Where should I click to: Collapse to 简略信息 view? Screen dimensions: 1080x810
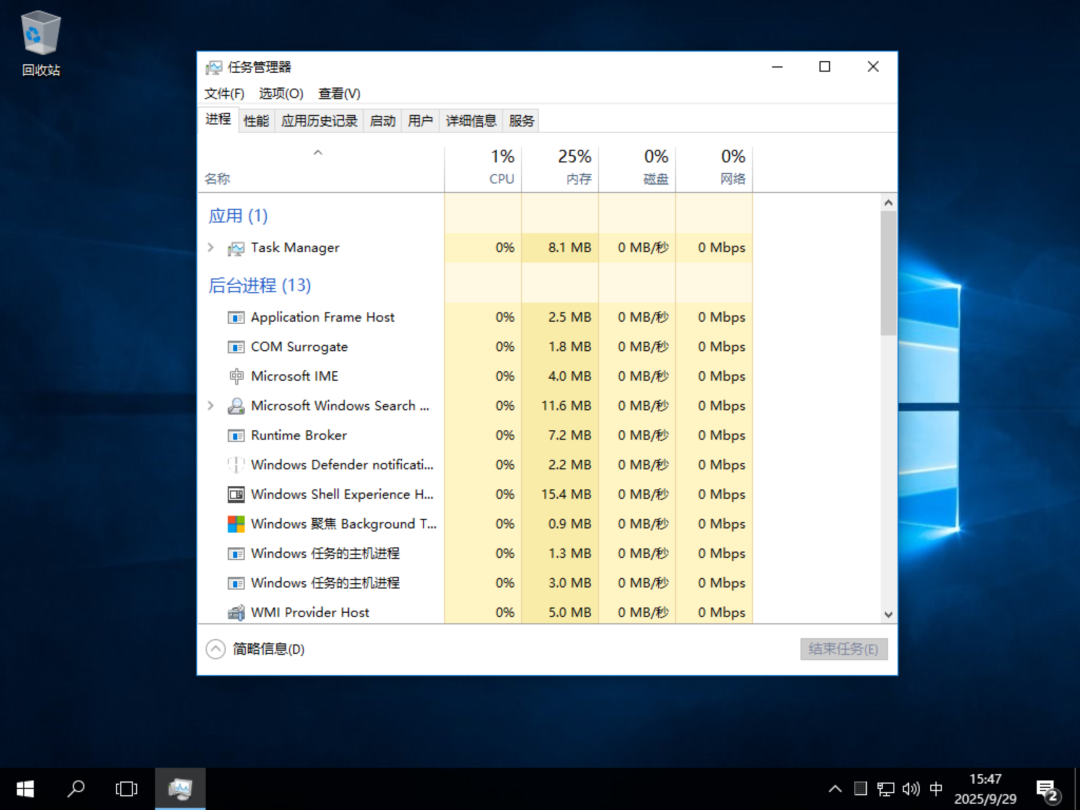[x=255, y=649]
